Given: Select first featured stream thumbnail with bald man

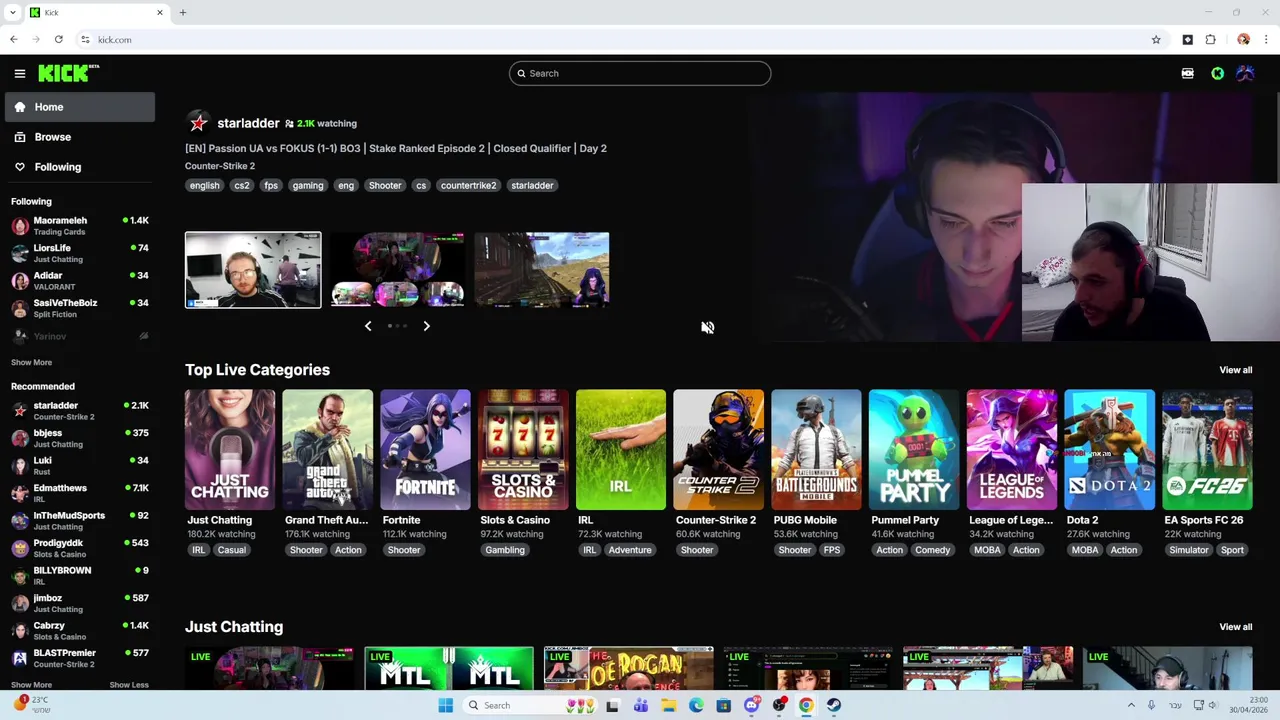Looking at the screenshot, I should pos(253,270).
